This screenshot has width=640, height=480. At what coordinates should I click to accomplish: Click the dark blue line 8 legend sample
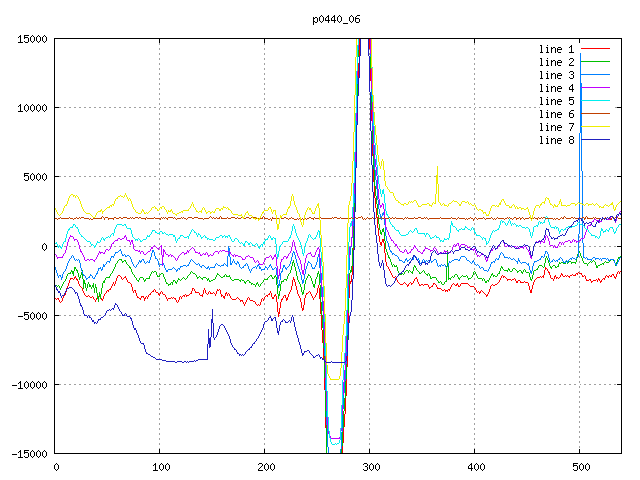[595, 140]
